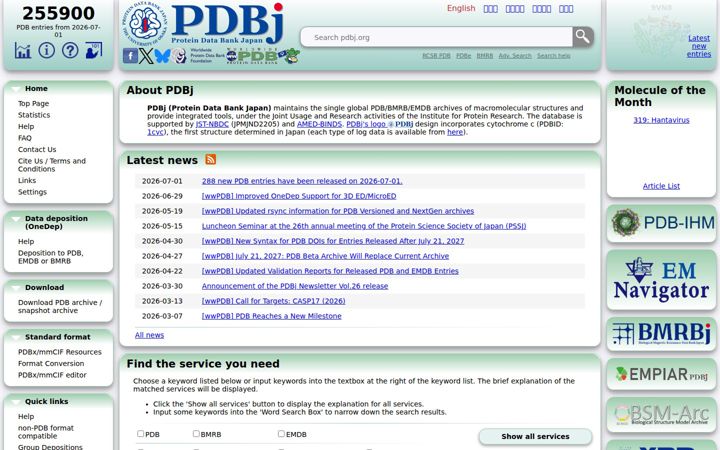Open Contact Us in the Home menu
Viewport: 720px width, 450px height.
click(x=37, y=150)
